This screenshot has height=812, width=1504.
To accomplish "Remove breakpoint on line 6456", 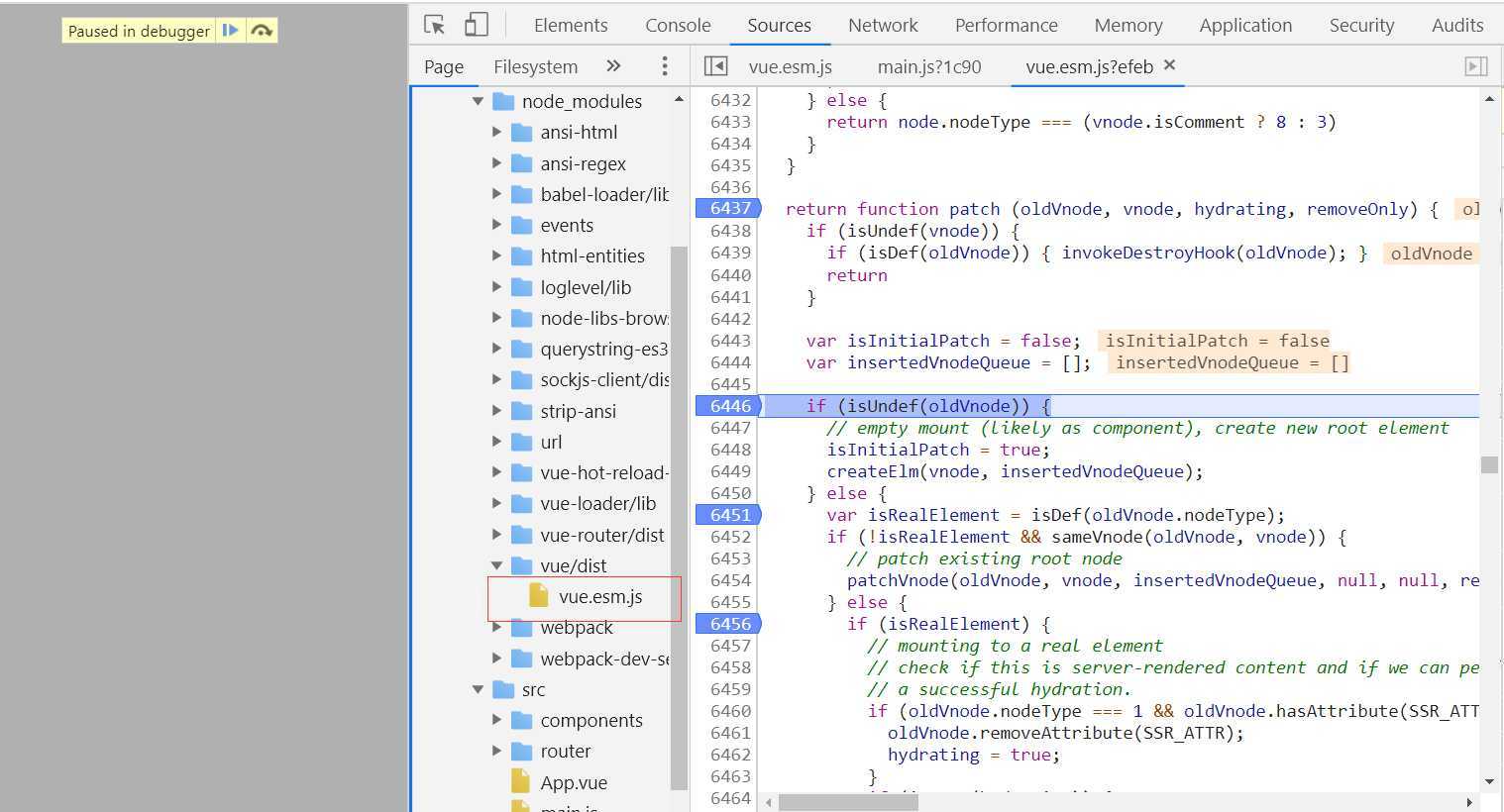I will (x=728, y=624).
